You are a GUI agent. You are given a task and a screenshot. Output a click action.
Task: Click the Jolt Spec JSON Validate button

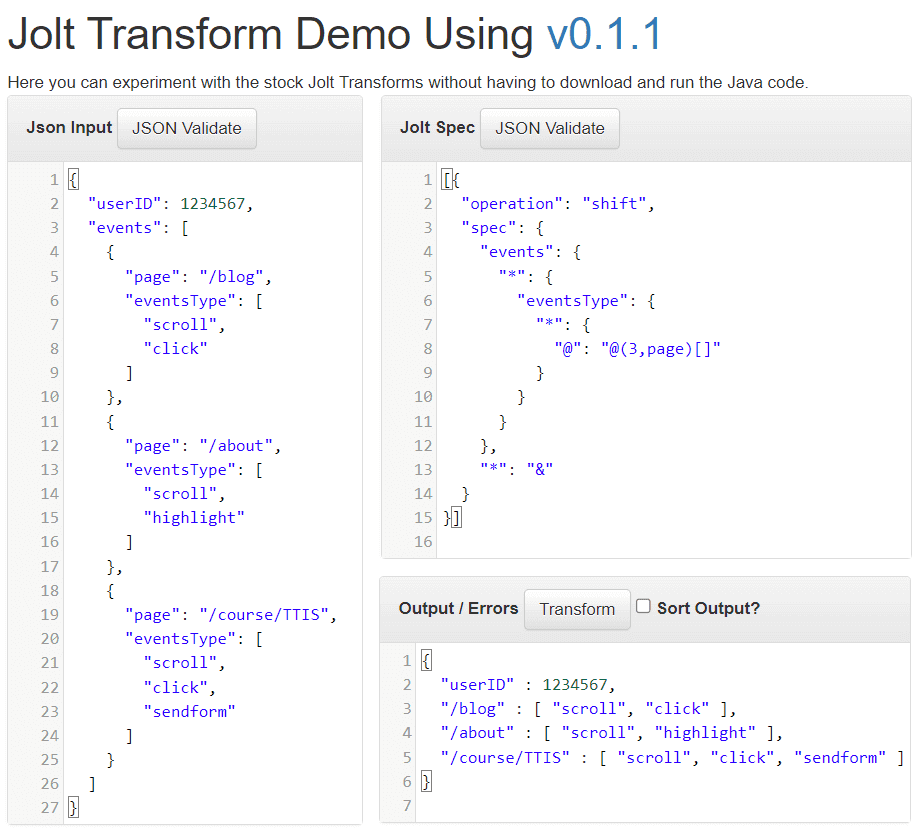(550, 128)
